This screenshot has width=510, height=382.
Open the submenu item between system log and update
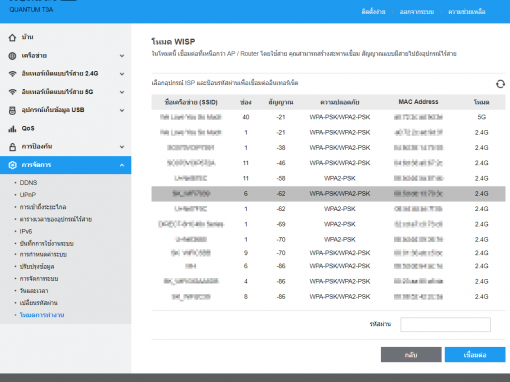tap(43, 255)
